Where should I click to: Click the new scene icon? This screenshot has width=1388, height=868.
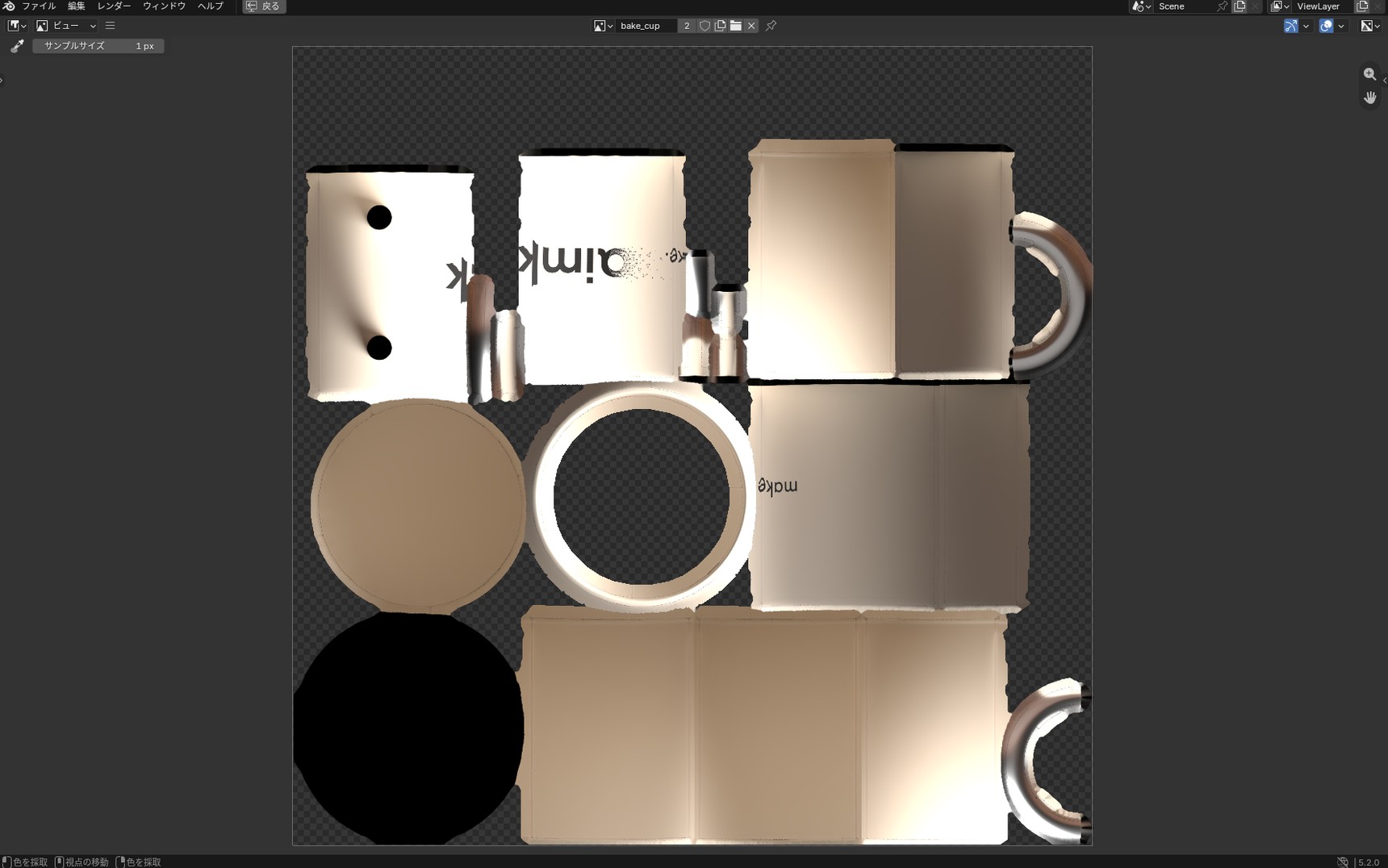1240,6
